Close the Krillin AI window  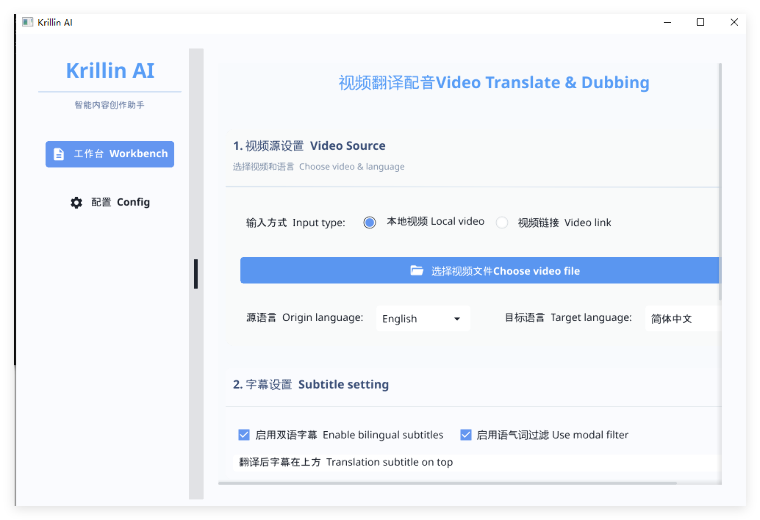pyautogui.click(x=734, y=22)
